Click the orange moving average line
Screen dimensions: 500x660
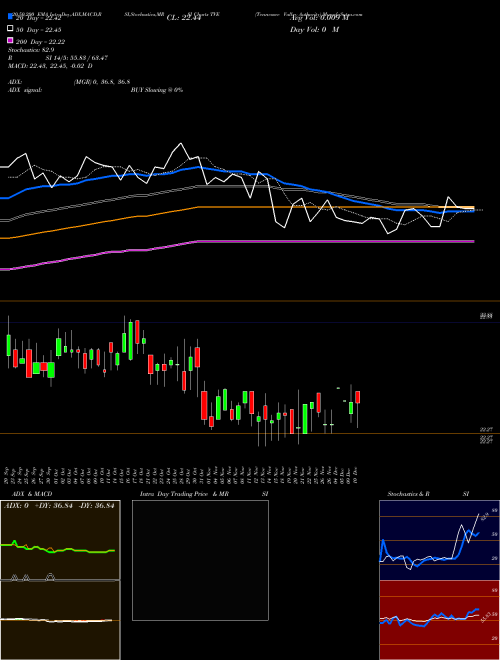tap(237, 207)
